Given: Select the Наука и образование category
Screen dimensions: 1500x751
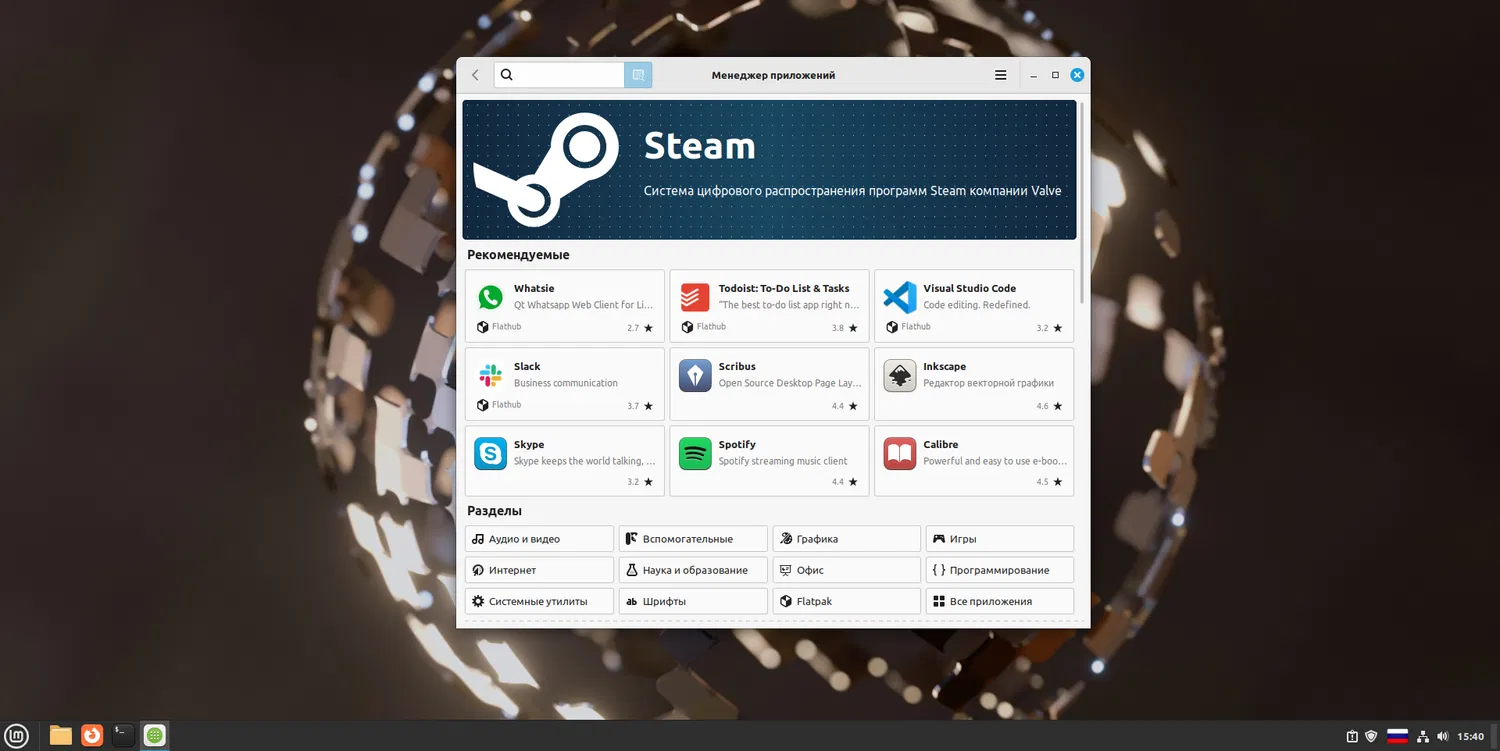Looking at the screenshot, I should pos(693,570).
